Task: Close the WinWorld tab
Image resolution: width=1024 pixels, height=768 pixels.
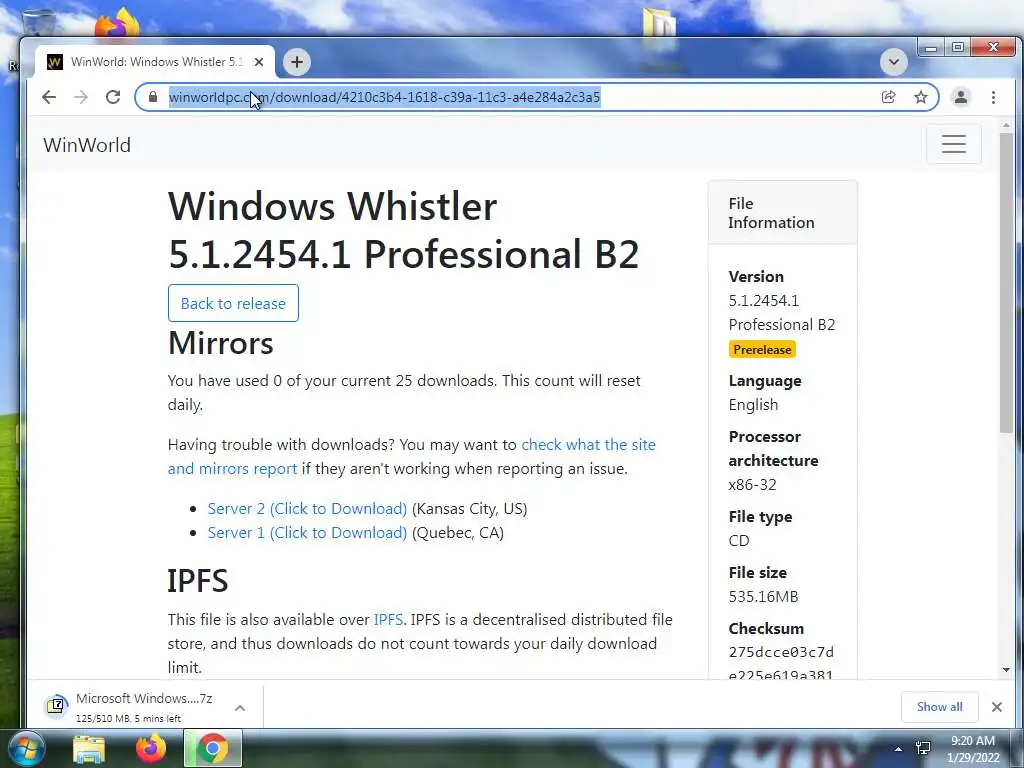Action: click(x=259, y=62)
